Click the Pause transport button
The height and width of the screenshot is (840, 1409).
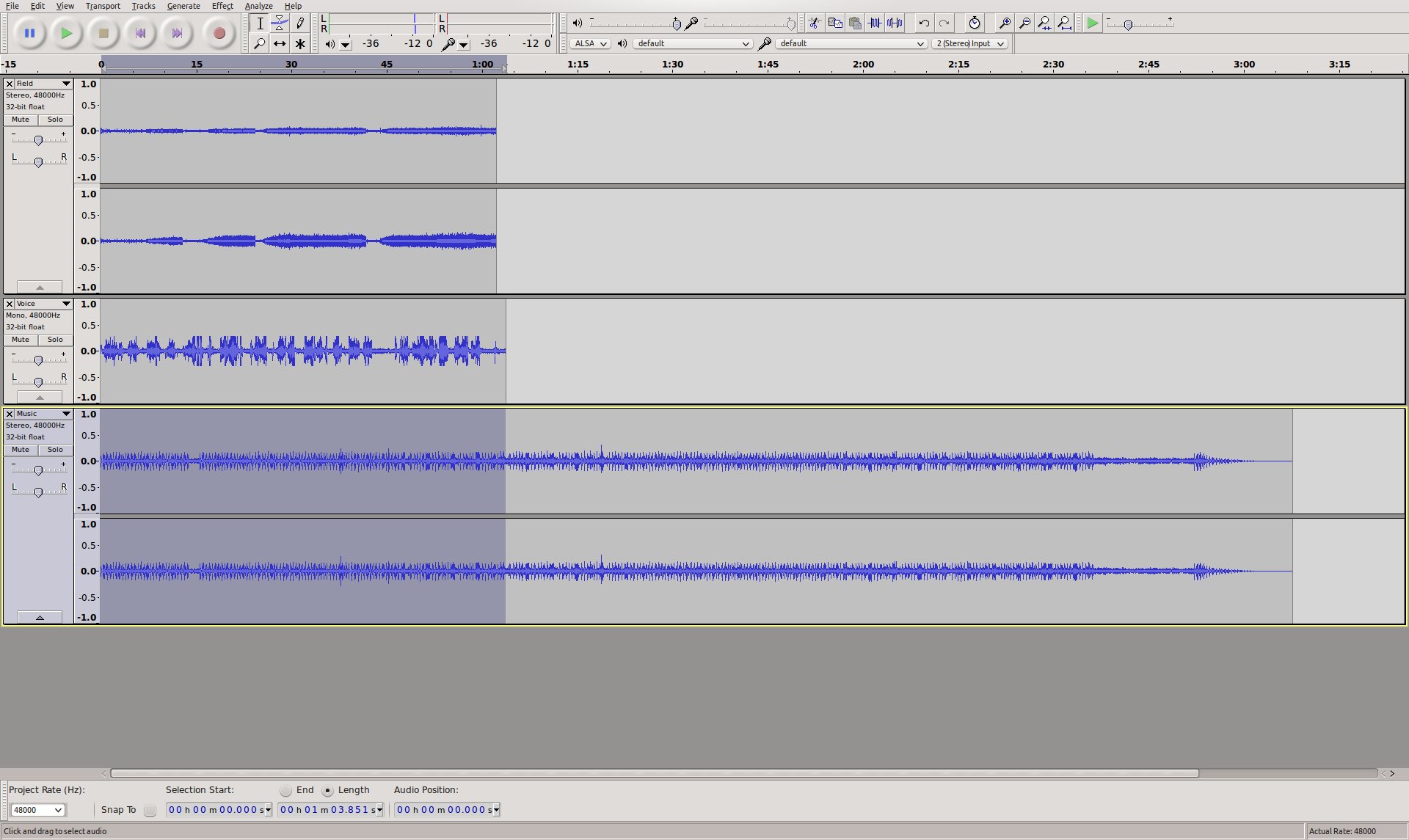tap(29, 33)
